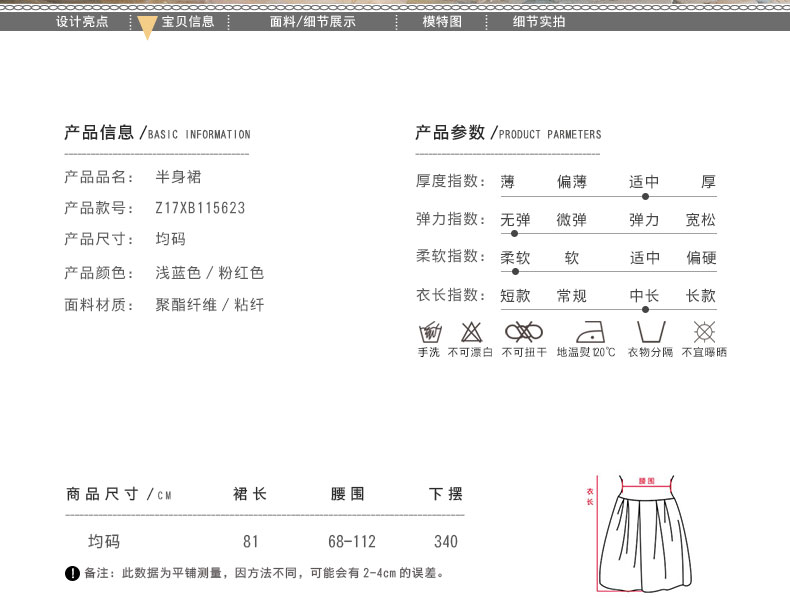
Task: Click the red 衣长 label on skirt diagram
Action: pos(590,496)
